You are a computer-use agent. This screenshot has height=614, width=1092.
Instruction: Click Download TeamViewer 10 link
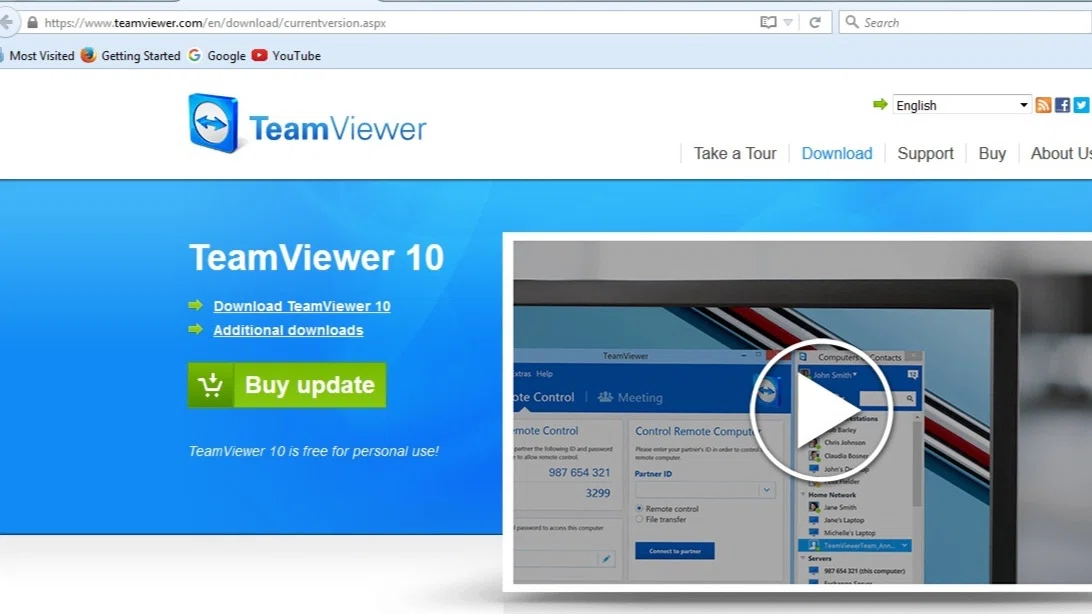pos(302,306)
